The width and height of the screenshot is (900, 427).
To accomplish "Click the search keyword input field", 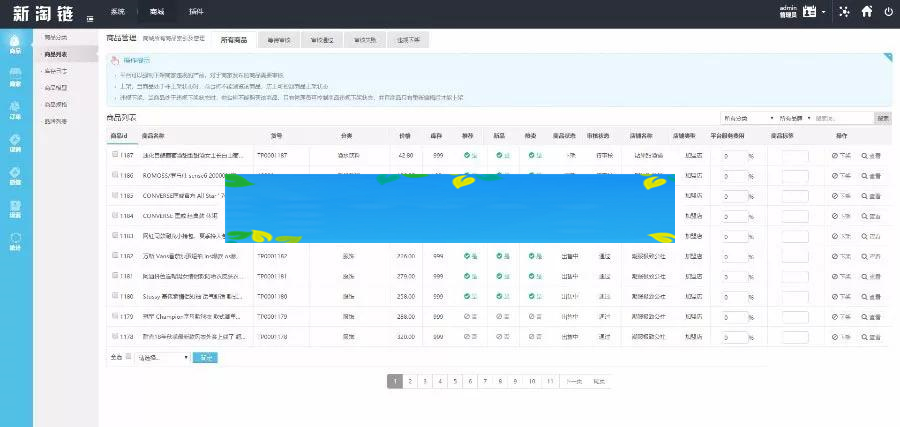I will click(843, 117).
